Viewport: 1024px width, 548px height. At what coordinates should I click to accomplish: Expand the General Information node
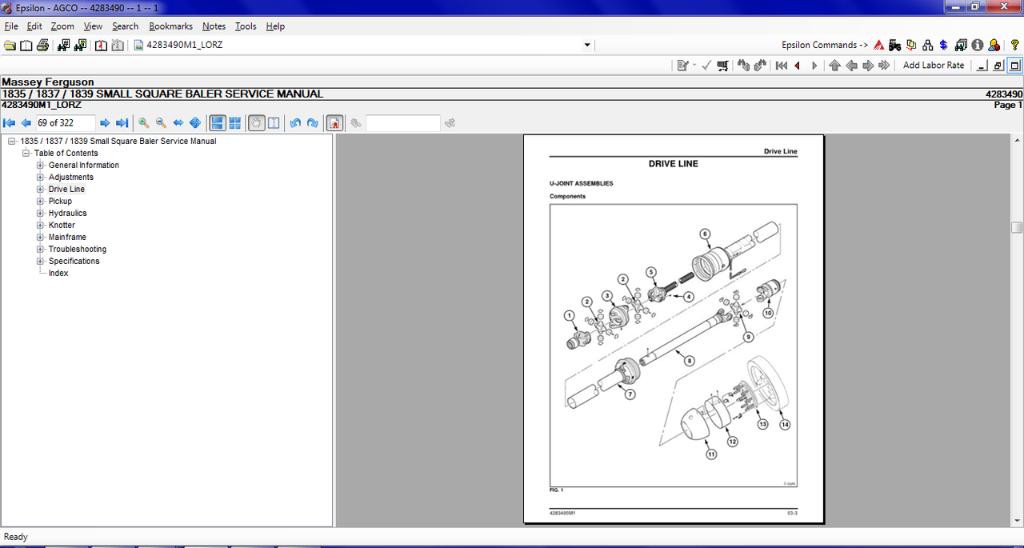[40, 165]
